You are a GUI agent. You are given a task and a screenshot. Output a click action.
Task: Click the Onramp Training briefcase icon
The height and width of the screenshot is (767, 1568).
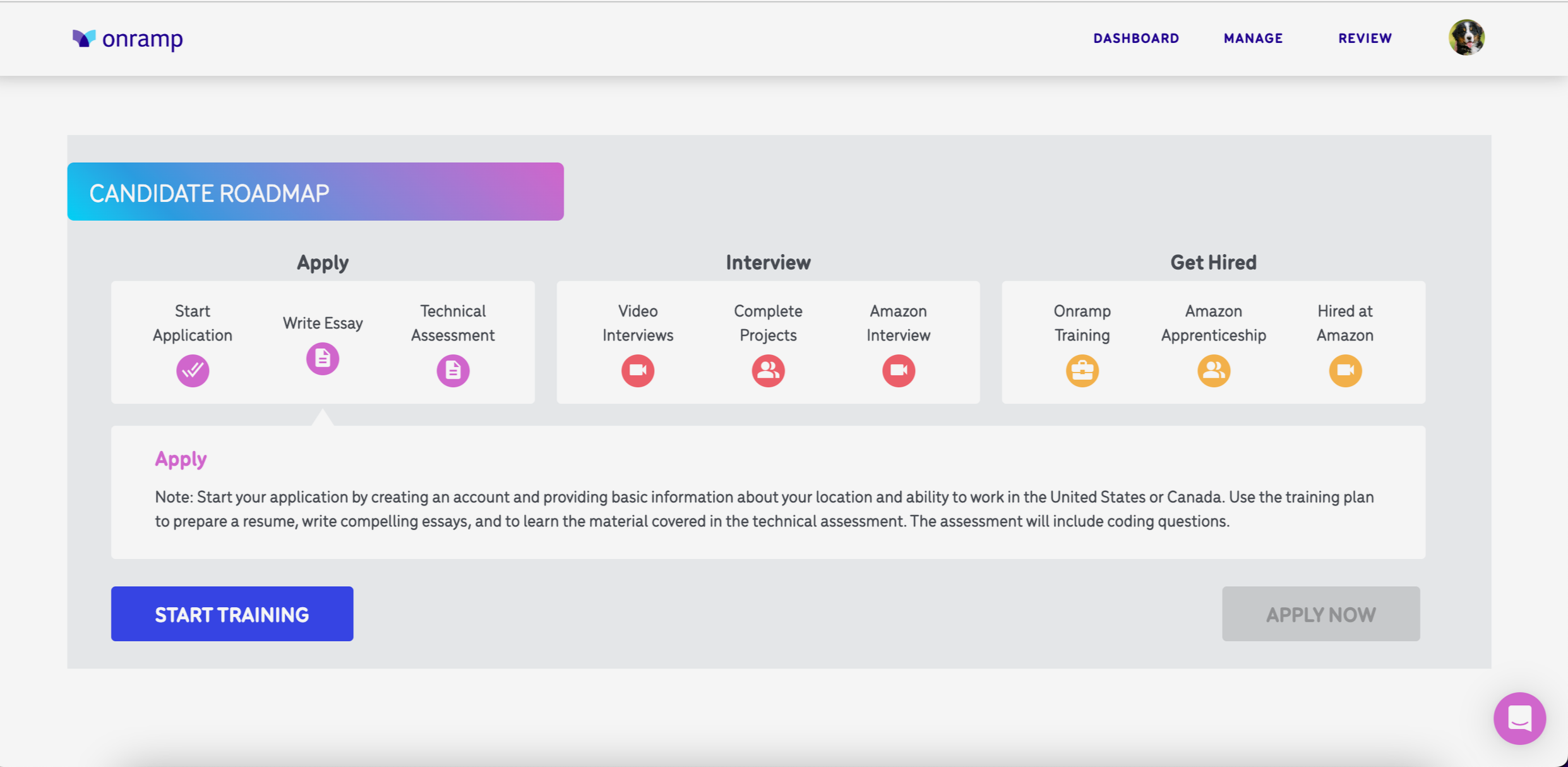coord(1082,370)
